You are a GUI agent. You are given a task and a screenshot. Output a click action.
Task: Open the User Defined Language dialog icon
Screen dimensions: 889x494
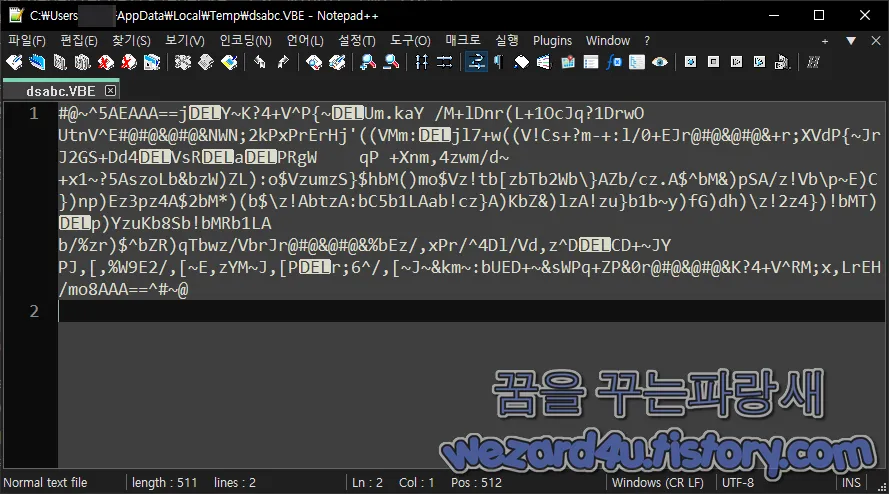pos(544,62)
